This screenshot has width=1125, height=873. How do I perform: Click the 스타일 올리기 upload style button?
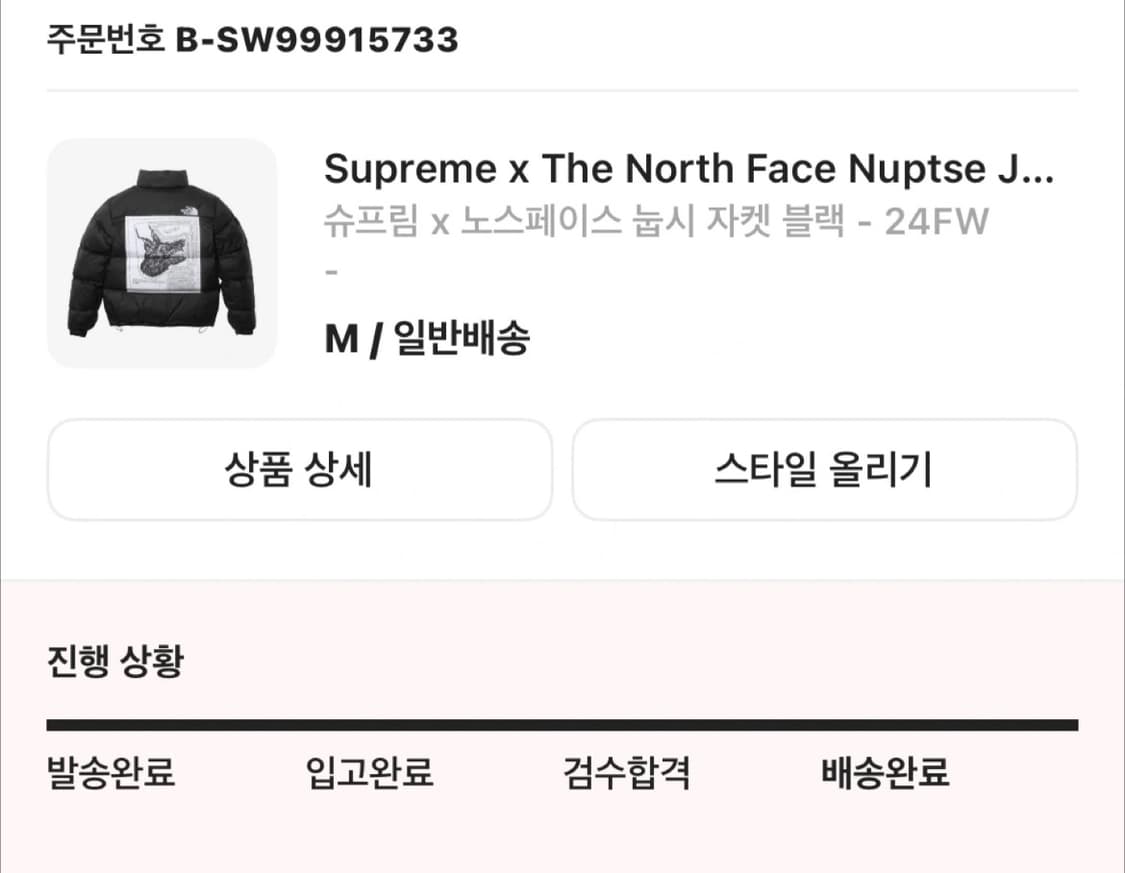826,470
